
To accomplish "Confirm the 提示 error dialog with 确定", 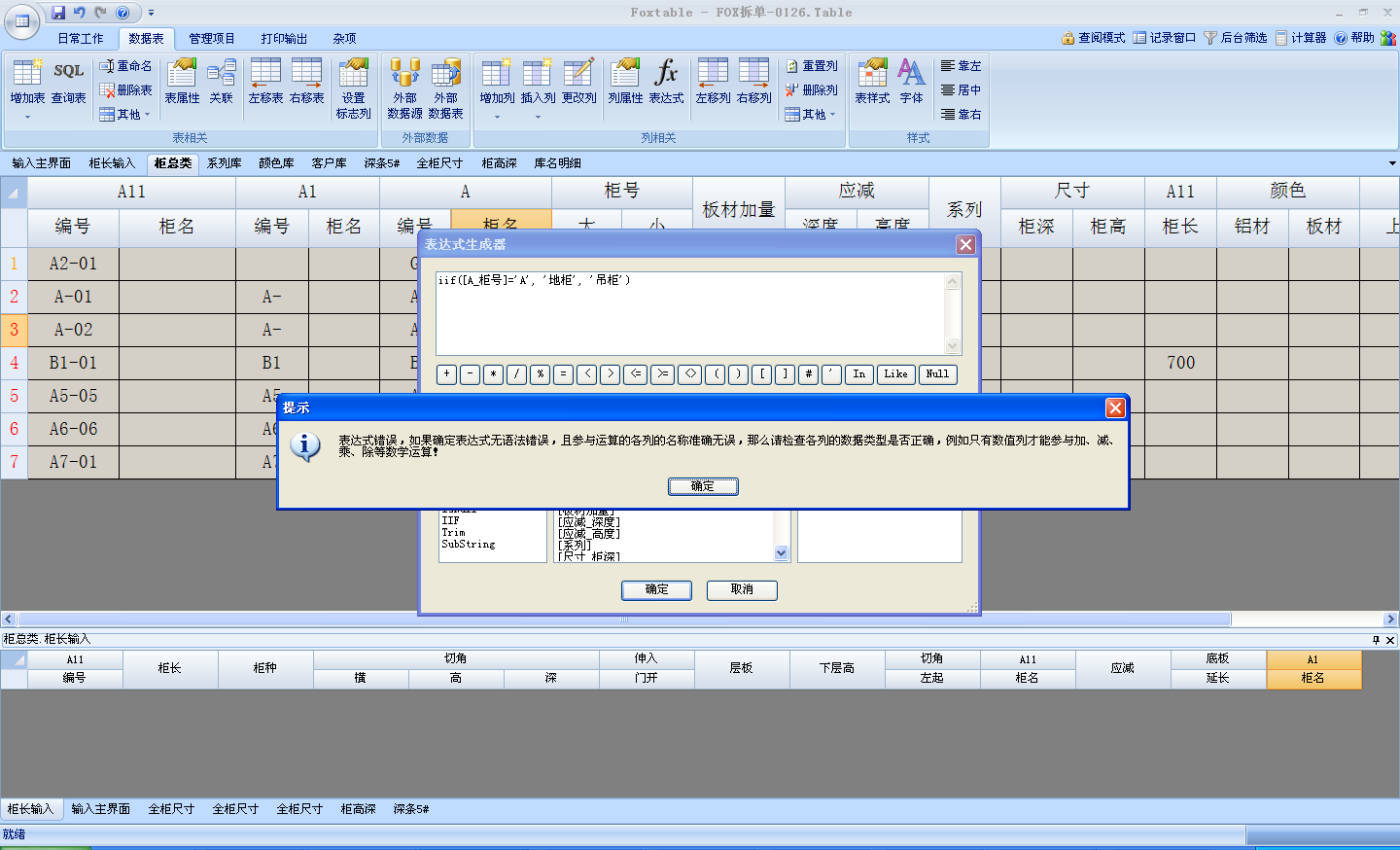I will click(x=703, y=486).
